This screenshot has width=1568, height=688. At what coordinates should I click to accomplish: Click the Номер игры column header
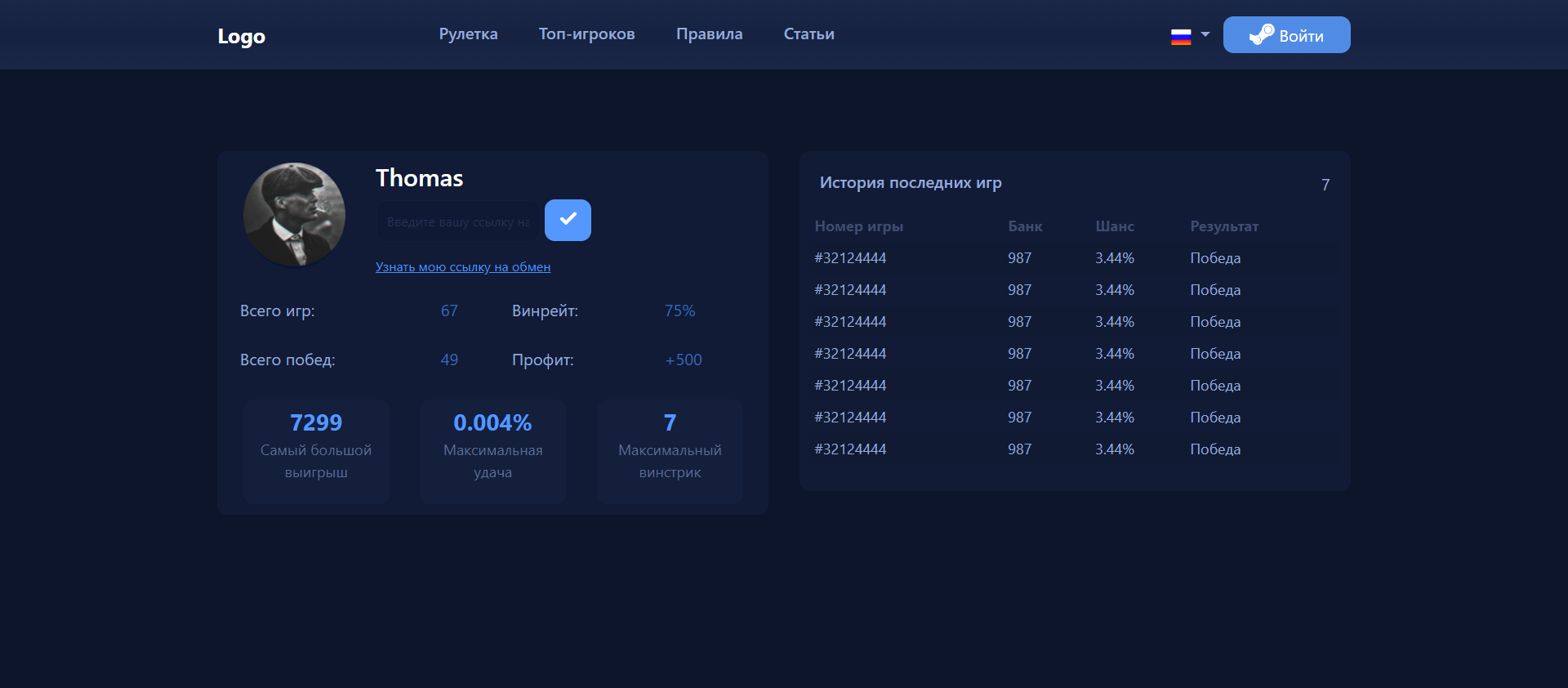858,226
